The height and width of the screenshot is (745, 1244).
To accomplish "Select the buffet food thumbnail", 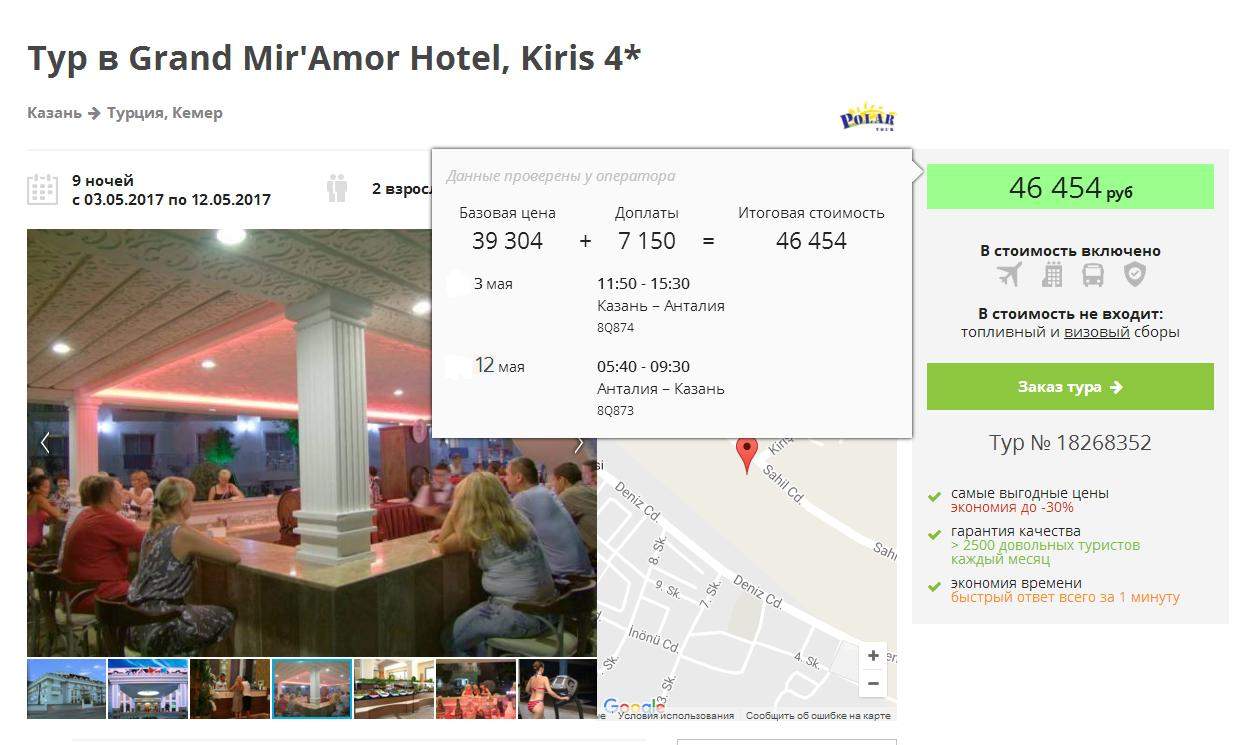I will [394, 688].
